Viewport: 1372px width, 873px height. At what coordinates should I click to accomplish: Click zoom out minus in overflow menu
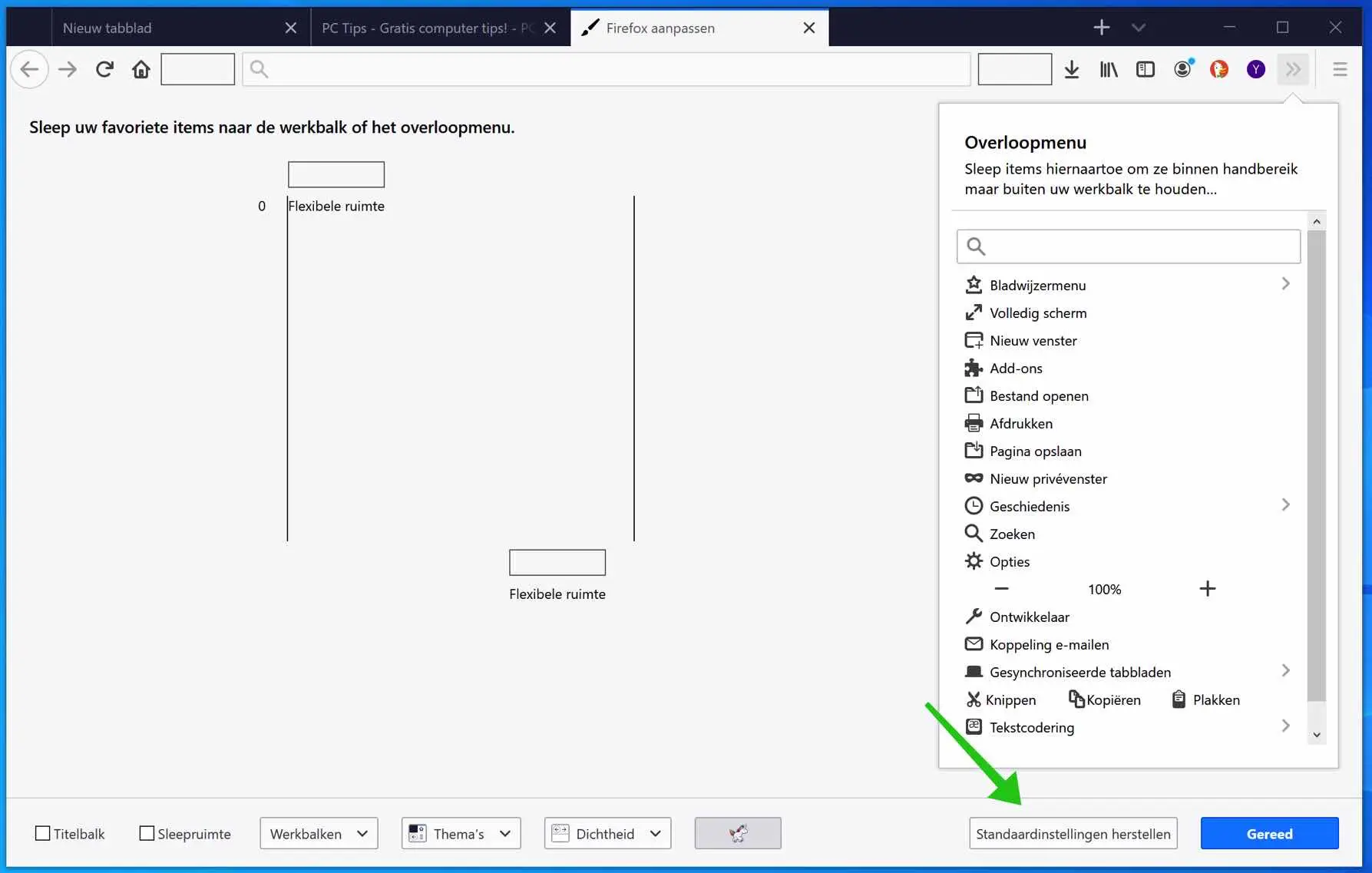[1001, 589]
